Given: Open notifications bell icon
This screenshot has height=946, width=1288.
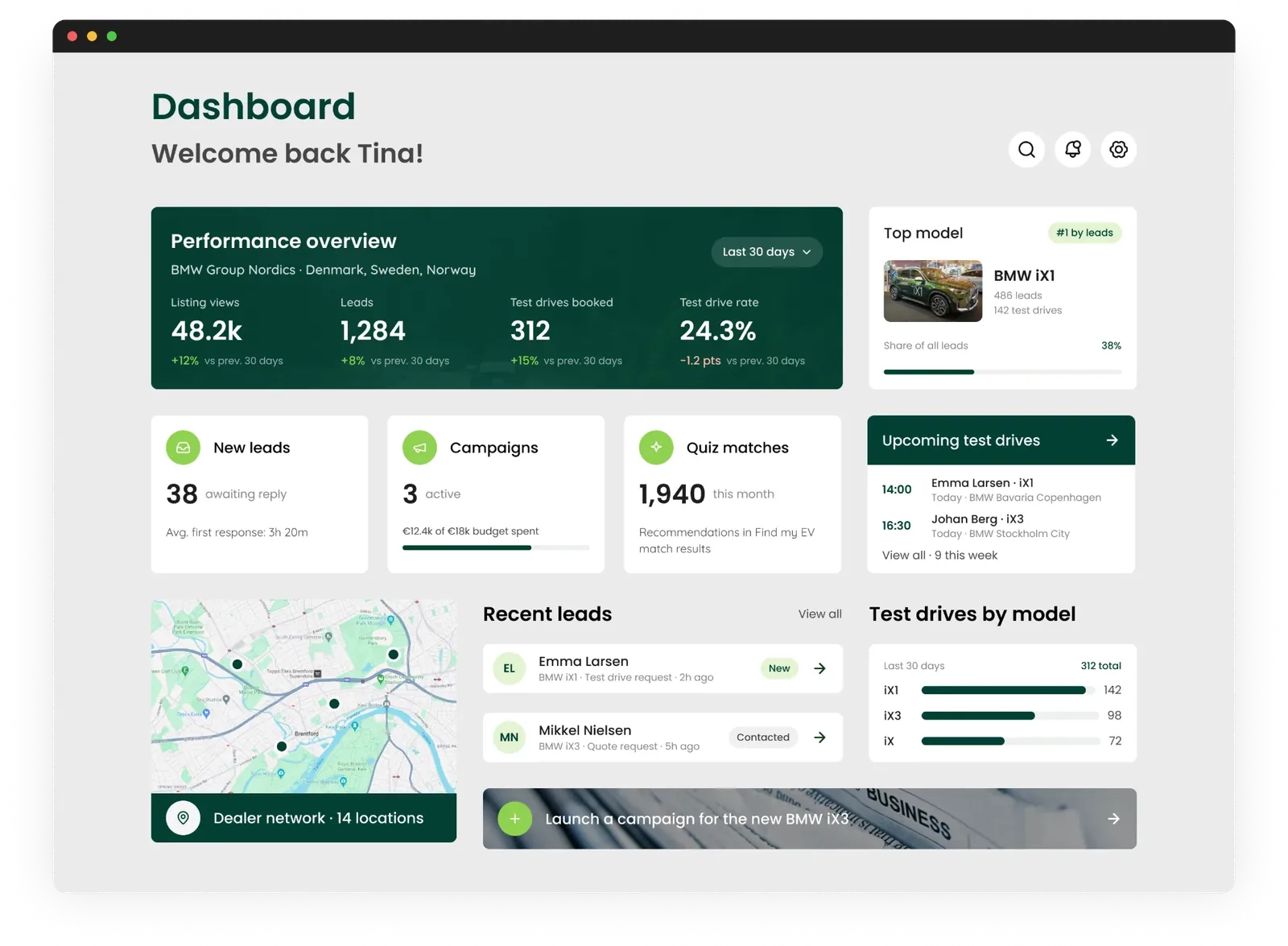Looking at the screenshot, I should click(x=1072, y=150).
